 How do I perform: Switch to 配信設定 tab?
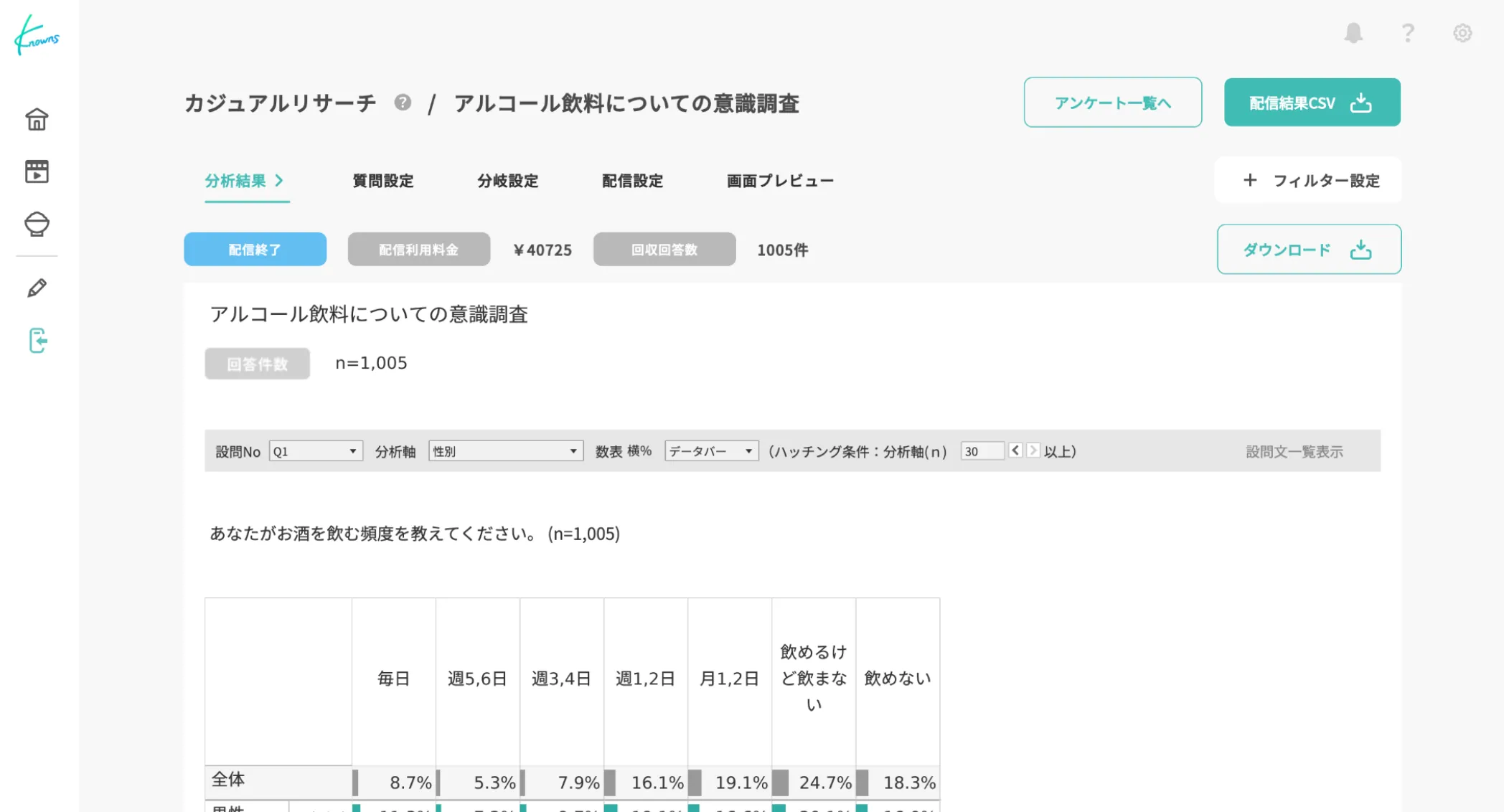tap(633, 181)
